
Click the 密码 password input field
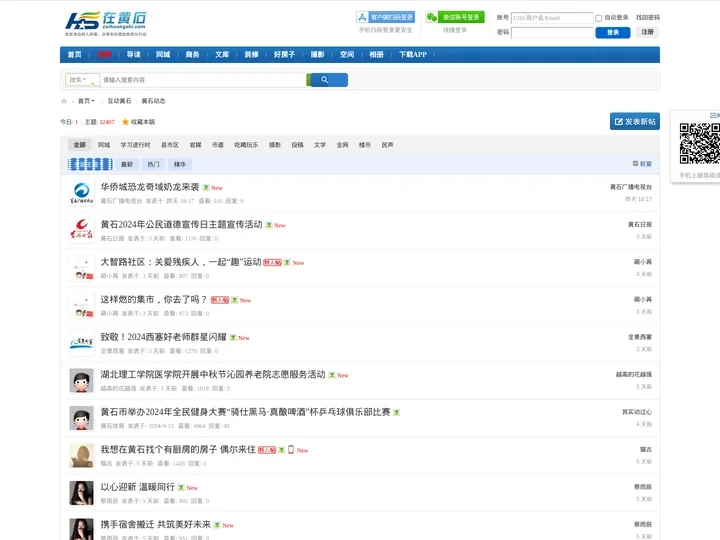552,33
